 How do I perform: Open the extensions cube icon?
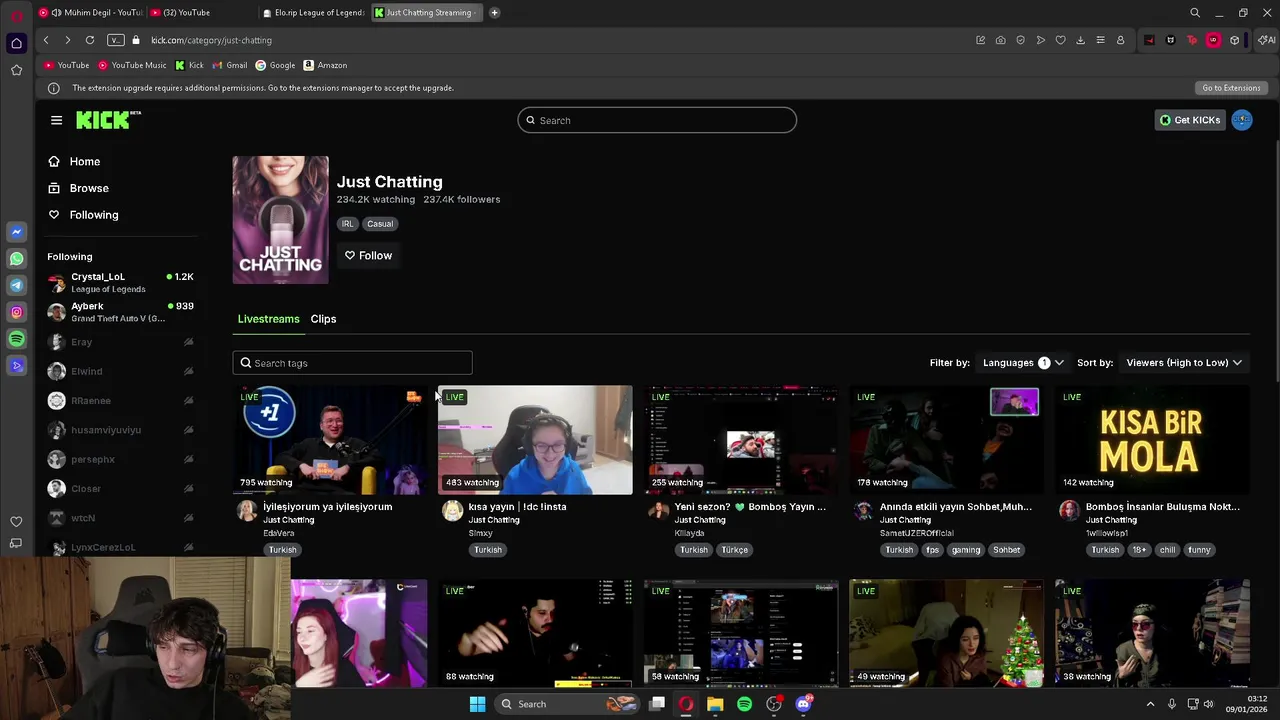(1235, 40)
